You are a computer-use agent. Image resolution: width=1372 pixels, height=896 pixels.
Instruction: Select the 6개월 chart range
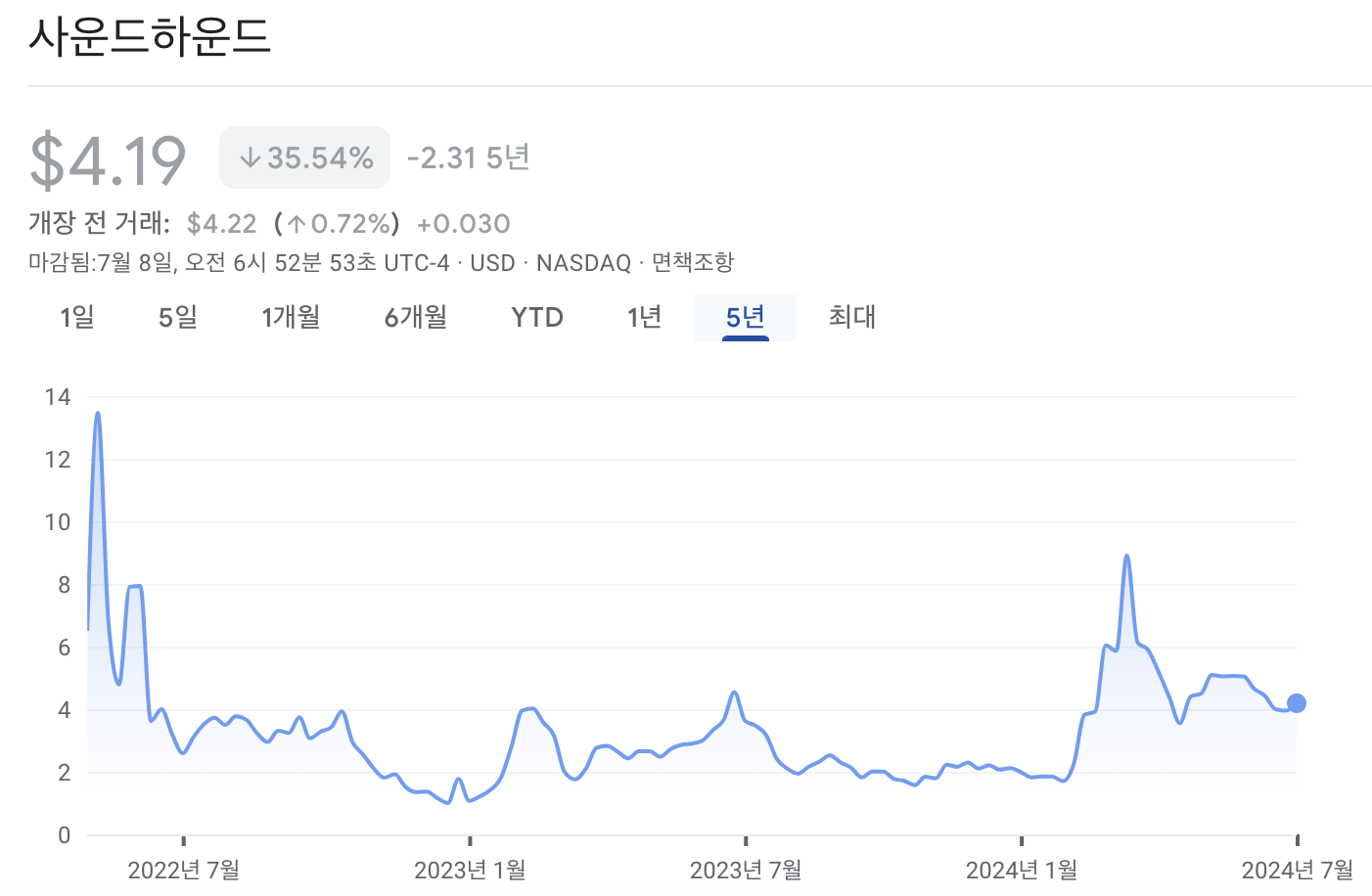pyautogui.click(x=415, y=317)
